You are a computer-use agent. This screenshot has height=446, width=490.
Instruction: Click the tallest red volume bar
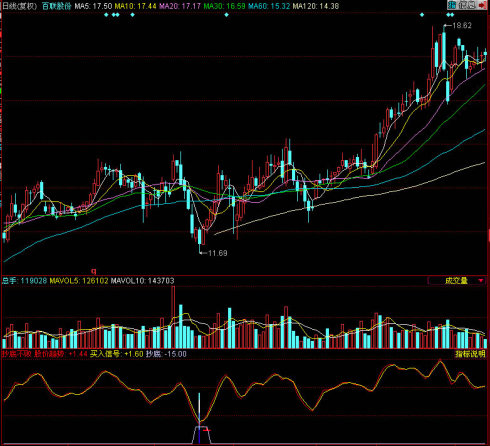pyautogui.click(x=173, y=317)
